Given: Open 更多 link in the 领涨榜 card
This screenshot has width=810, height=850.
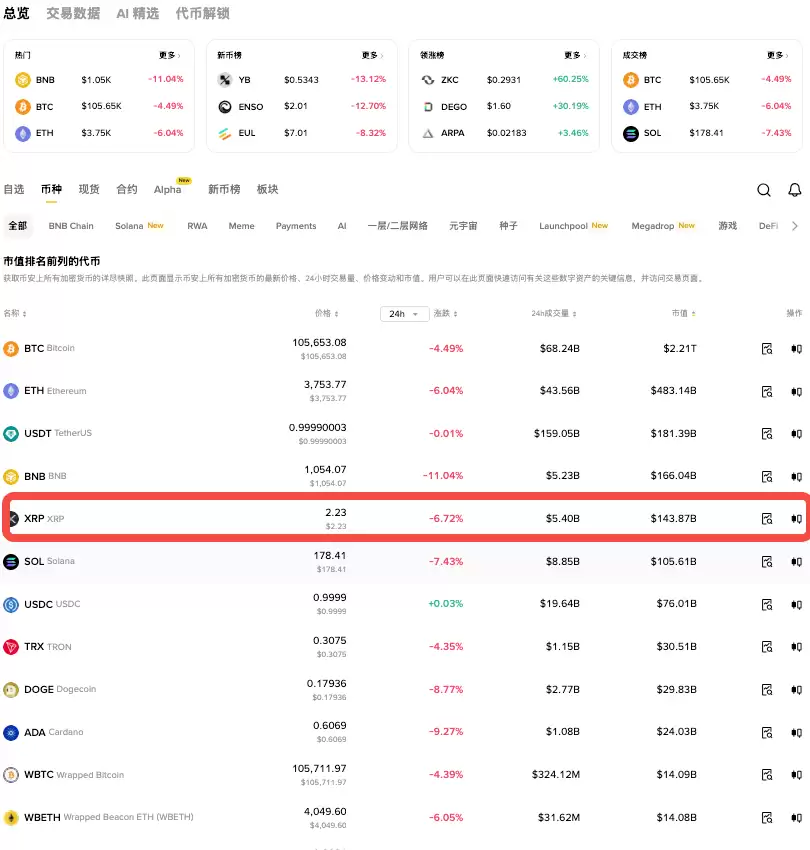Looking at the screenshot, I should point(575,55).
